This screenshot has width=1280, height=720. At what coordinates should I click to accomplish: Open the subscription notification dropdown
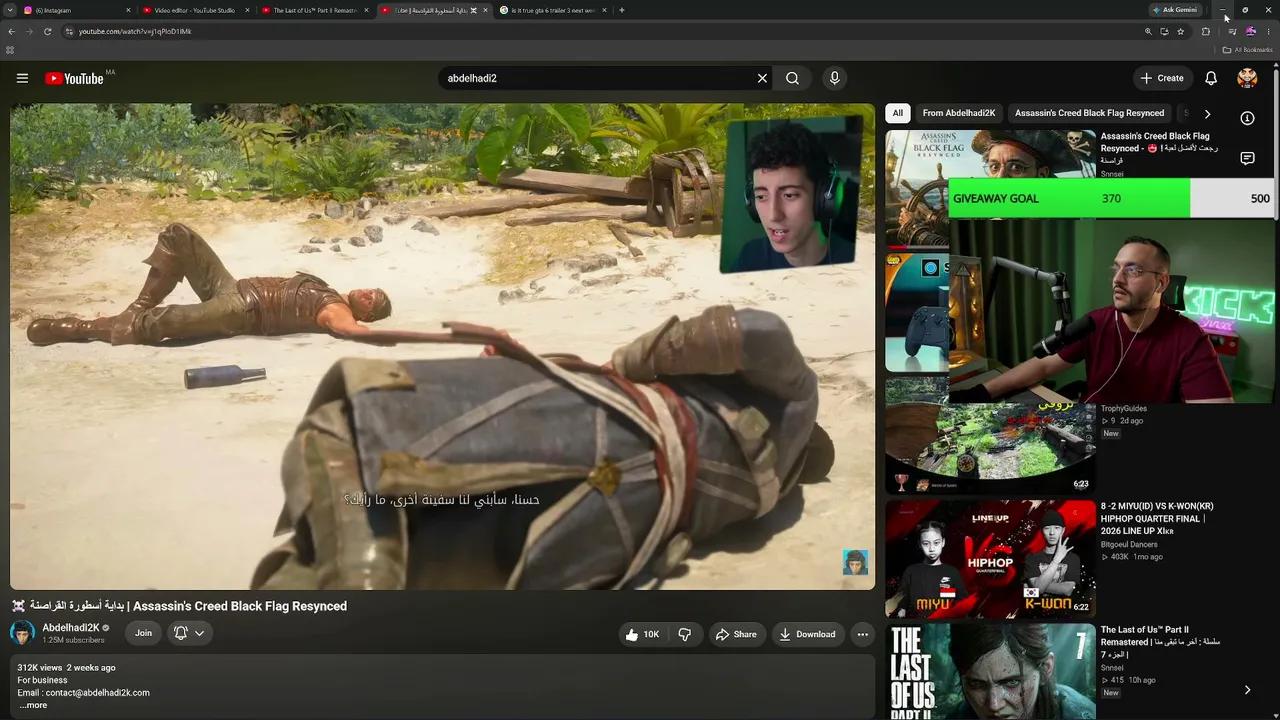coord(189,633)
